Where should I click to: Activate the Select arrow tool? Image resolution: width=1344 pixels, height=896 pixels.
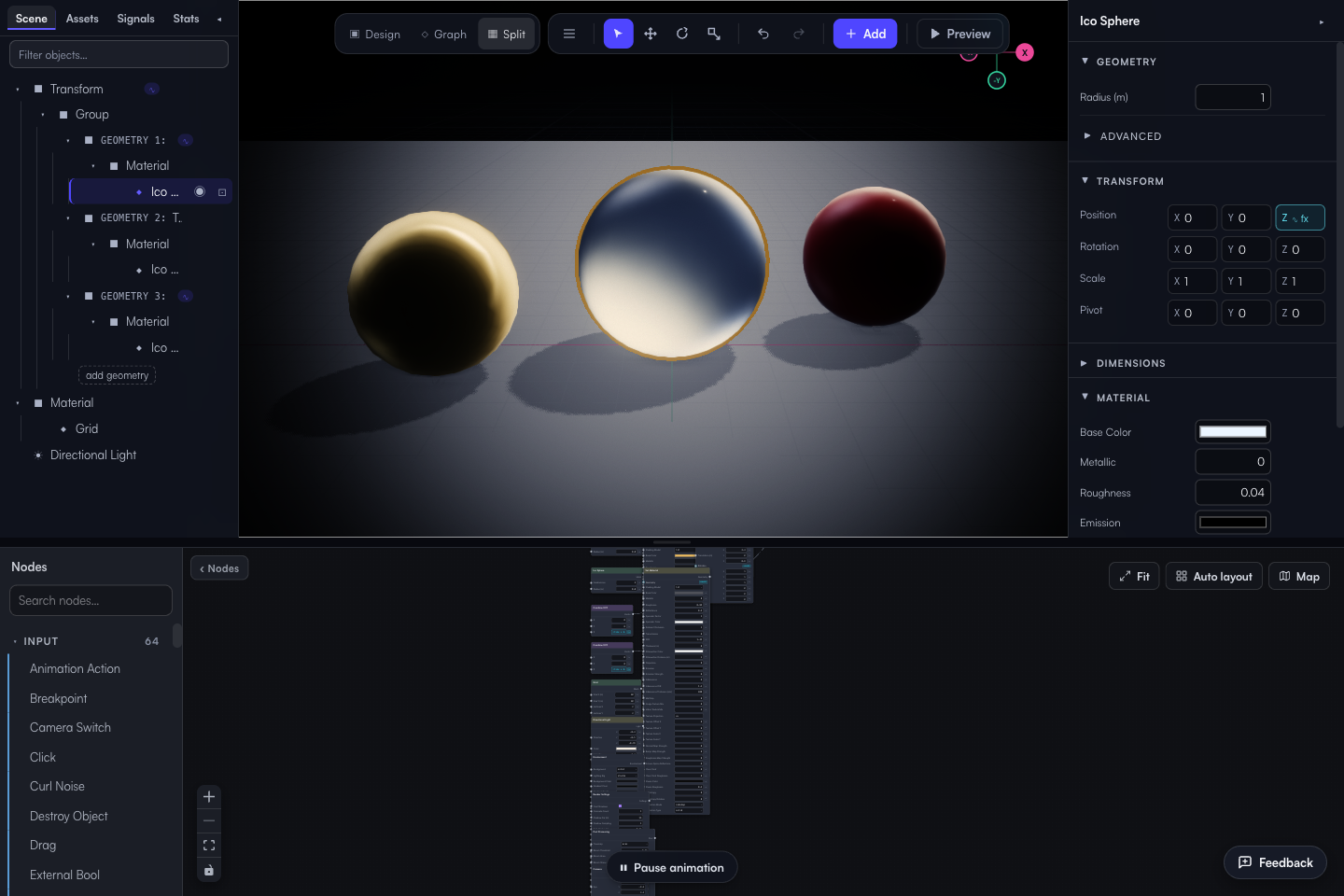[x=618, y=34]
